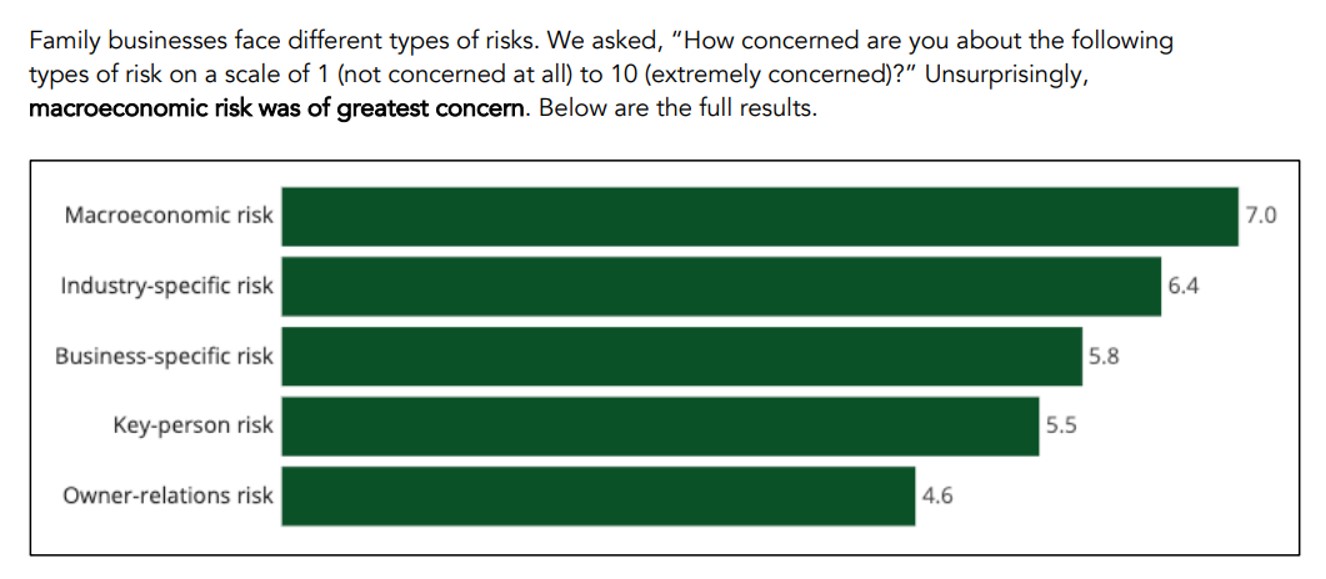Click the word "Unsurprisingly" in the paragraph

click(x=1005, y=75)
